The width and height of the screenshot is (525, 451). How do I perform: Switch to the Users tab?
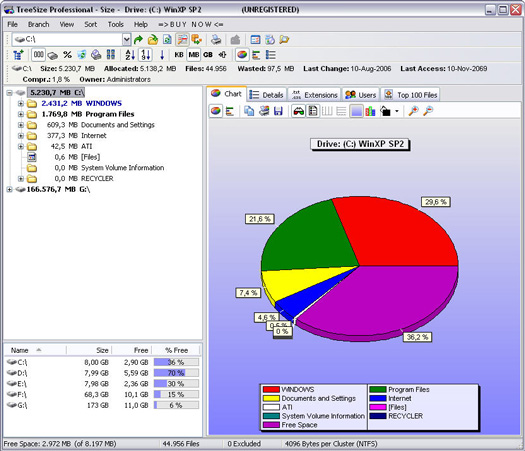pyautogui.click(x=361, y=95)
